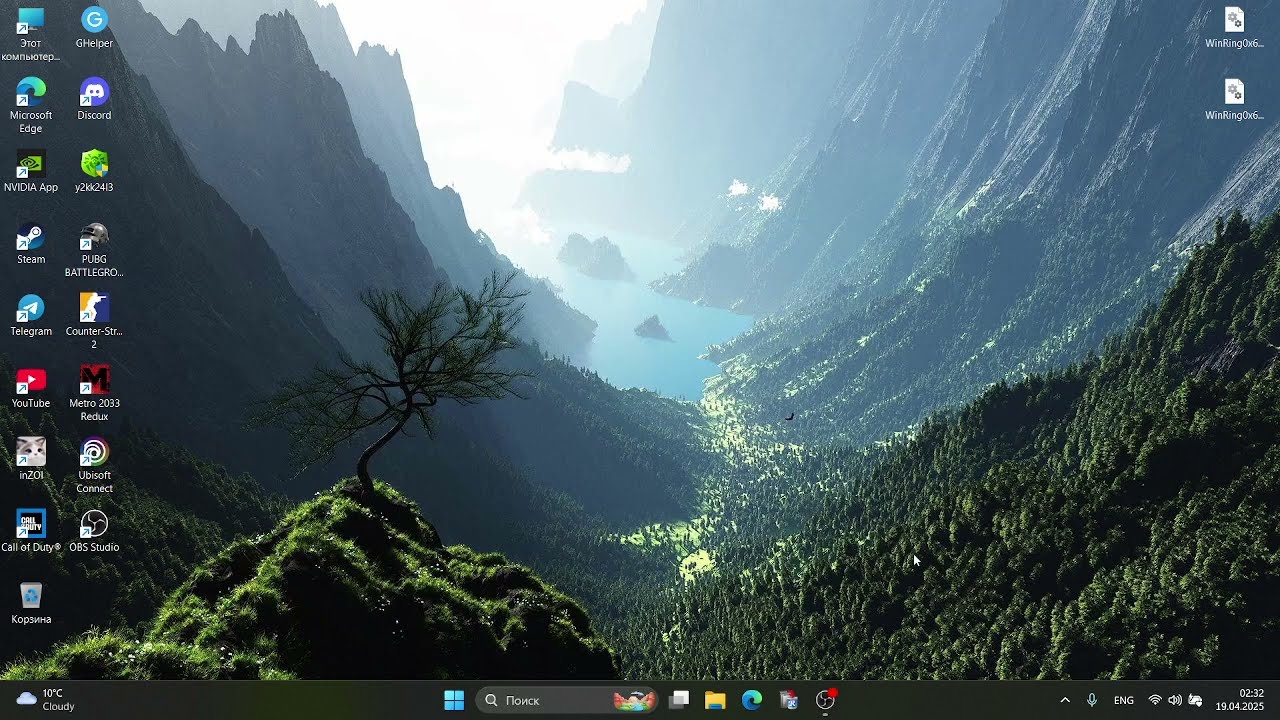Select the Microsoft Edge desktop shortcut

click(31, 105)
